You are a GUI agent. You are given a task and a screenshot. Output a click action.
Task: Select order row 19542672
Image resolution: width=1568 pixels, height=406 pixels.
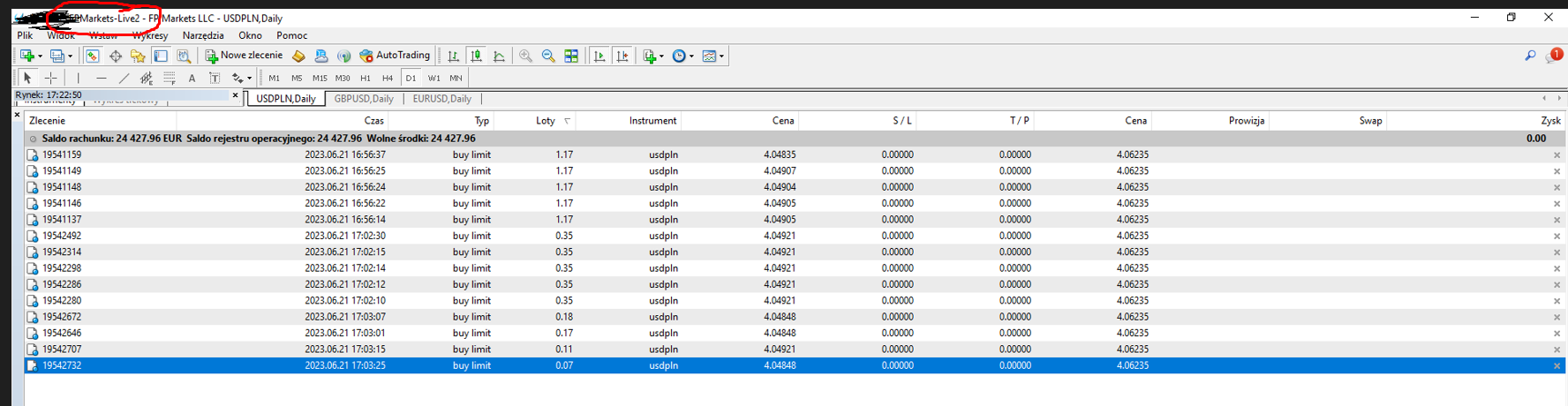pyautogui.click(x=795, y=317)
